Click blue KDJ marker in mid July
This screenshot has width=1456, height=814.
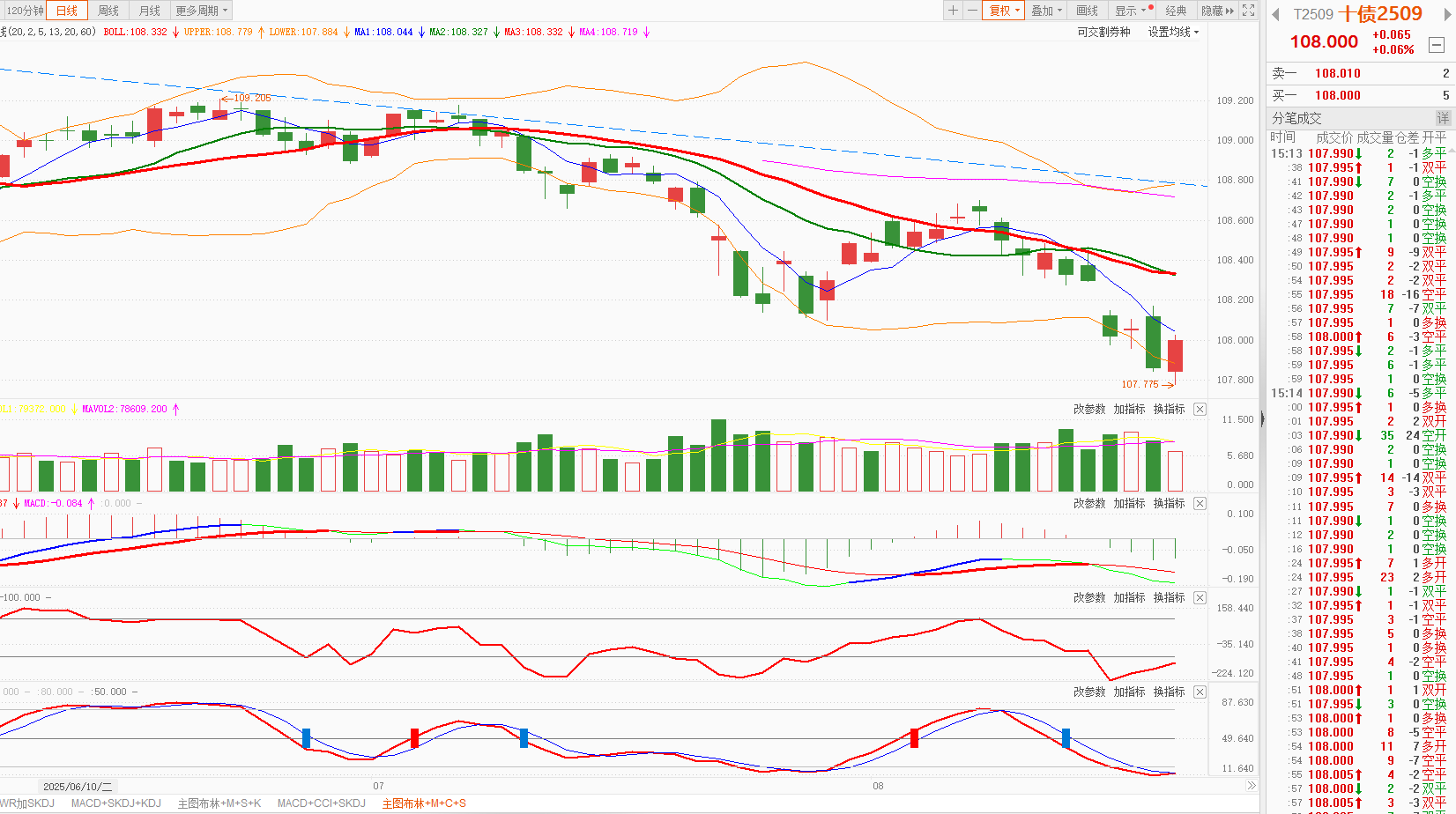tap(524, 737)
